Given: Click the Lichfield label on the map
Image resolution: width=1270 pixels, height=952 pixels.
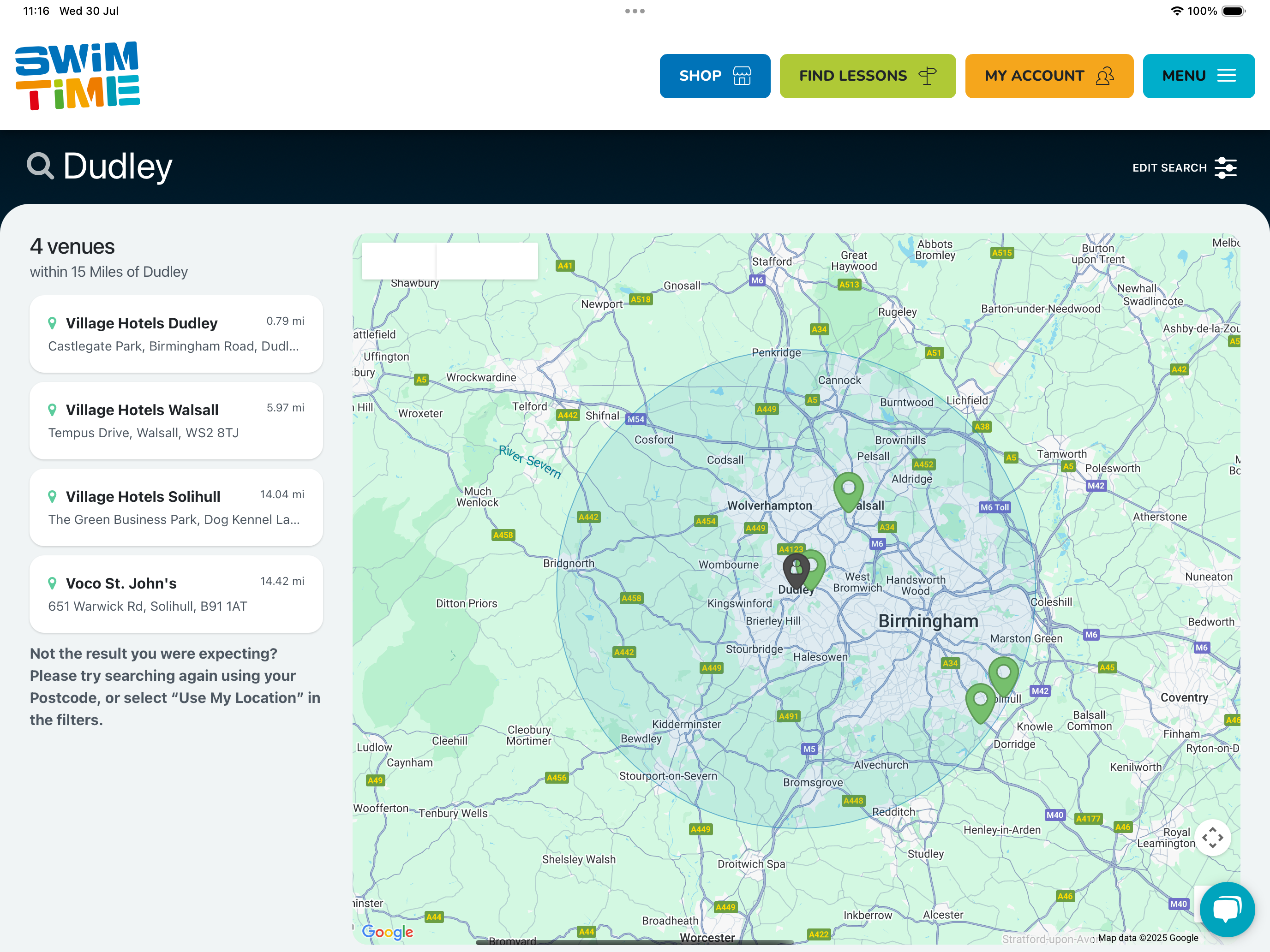Looking at the screenshot, I should [x=967, y=400].
